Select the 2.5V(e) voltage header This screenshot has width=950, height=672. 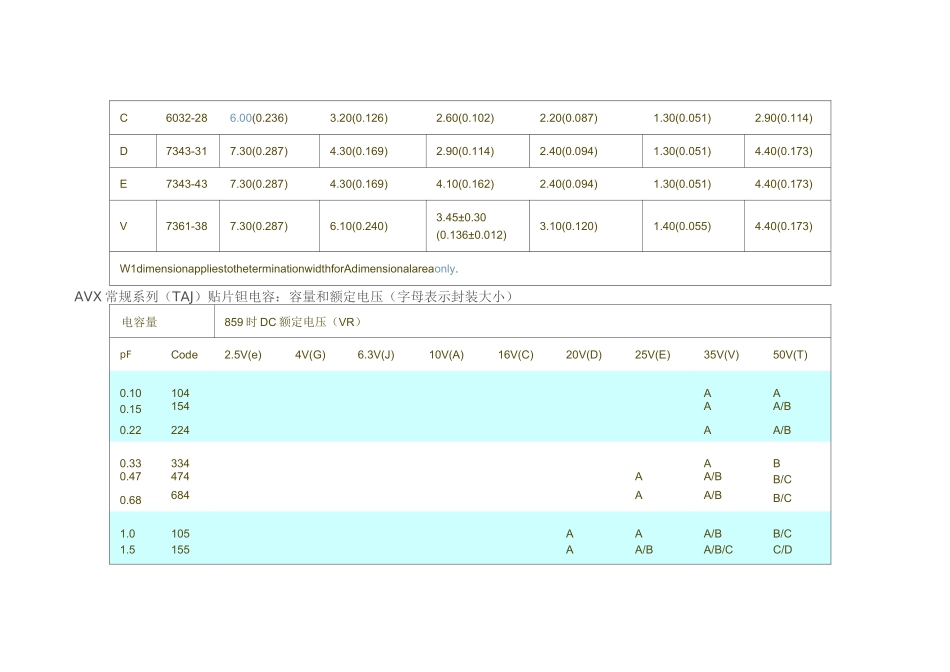click(x=243, y=355)
